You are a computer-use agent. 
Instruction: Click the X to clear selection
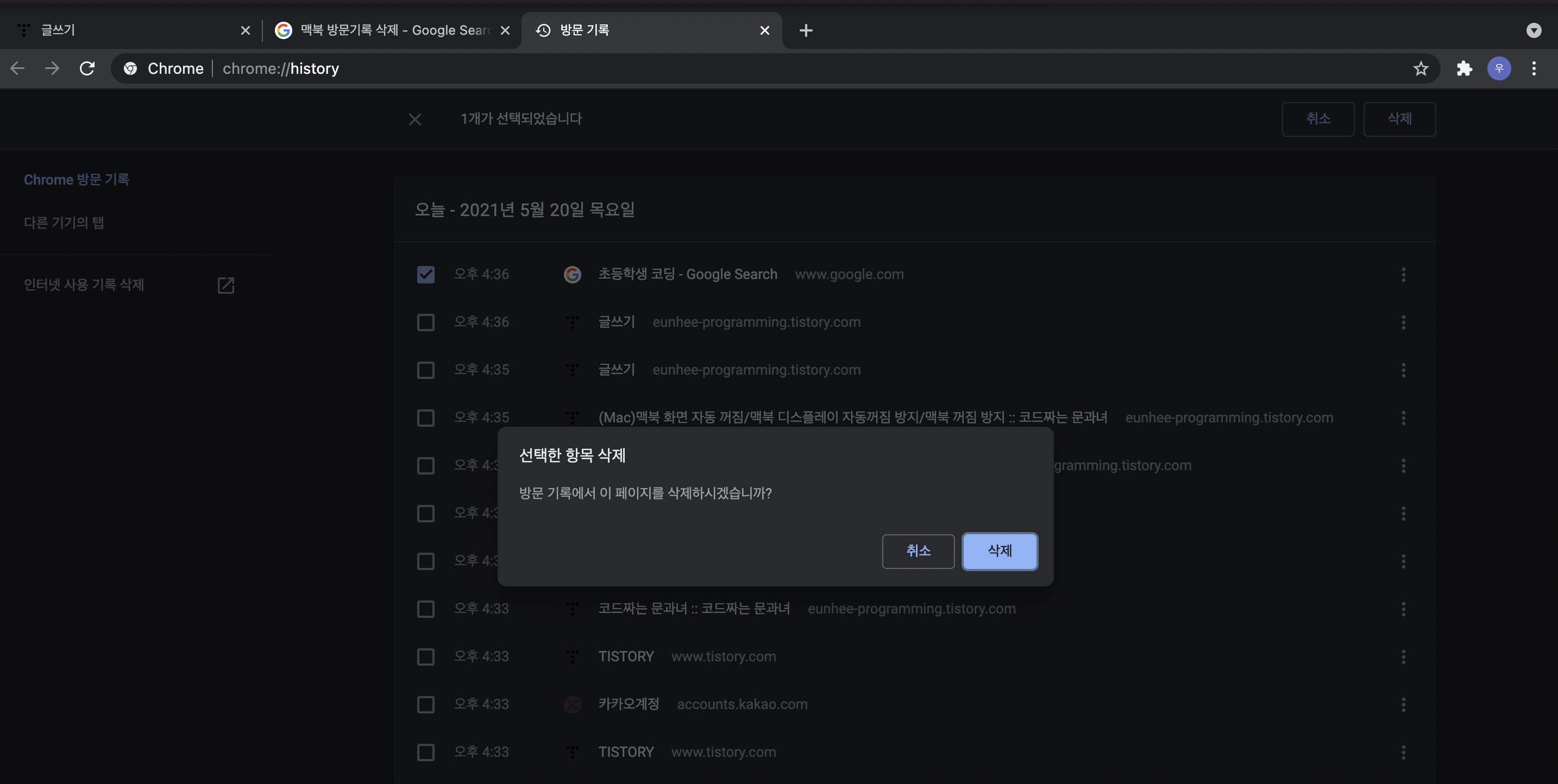coord(415,119)
